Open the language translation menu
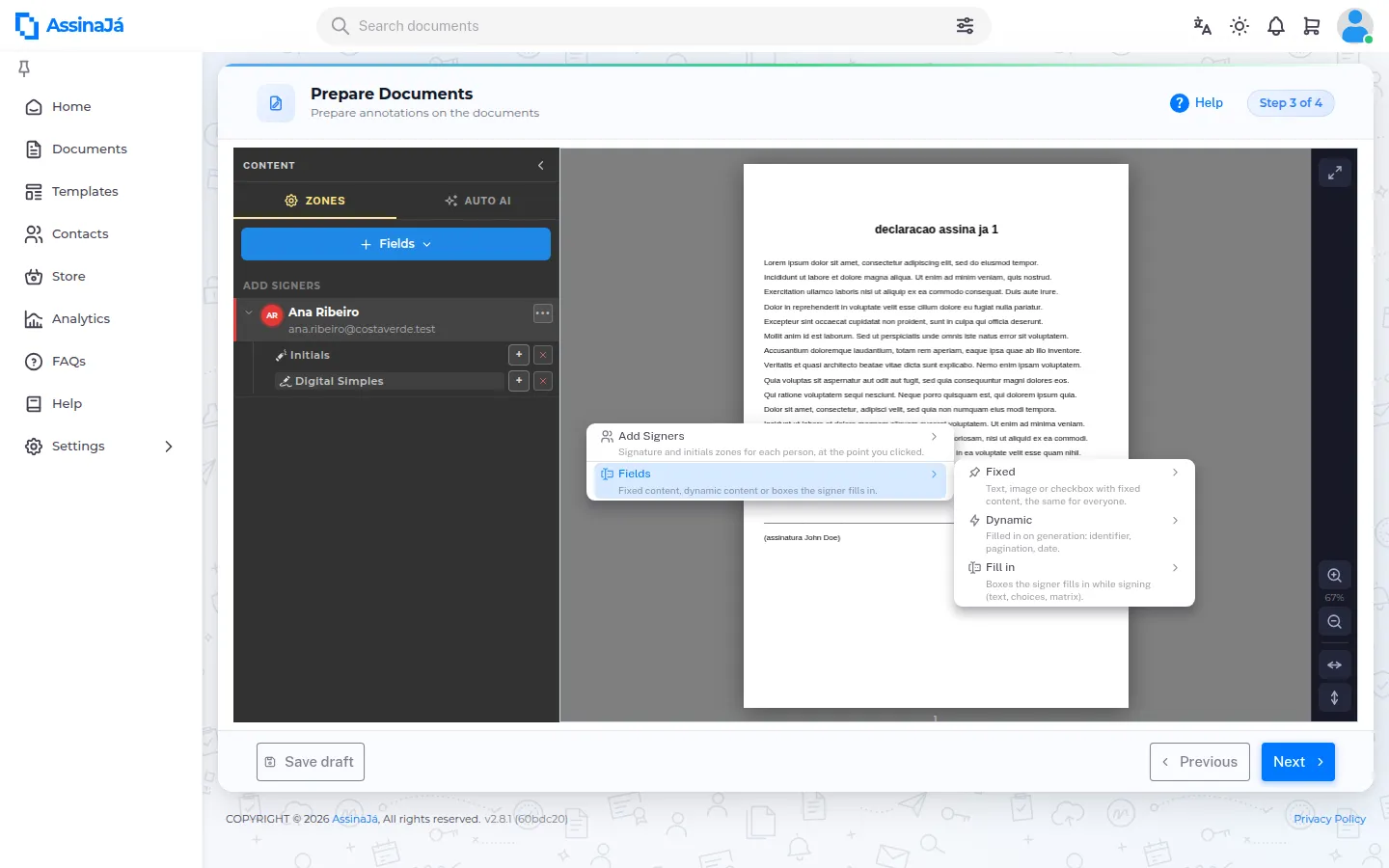 click(1202, 26)
